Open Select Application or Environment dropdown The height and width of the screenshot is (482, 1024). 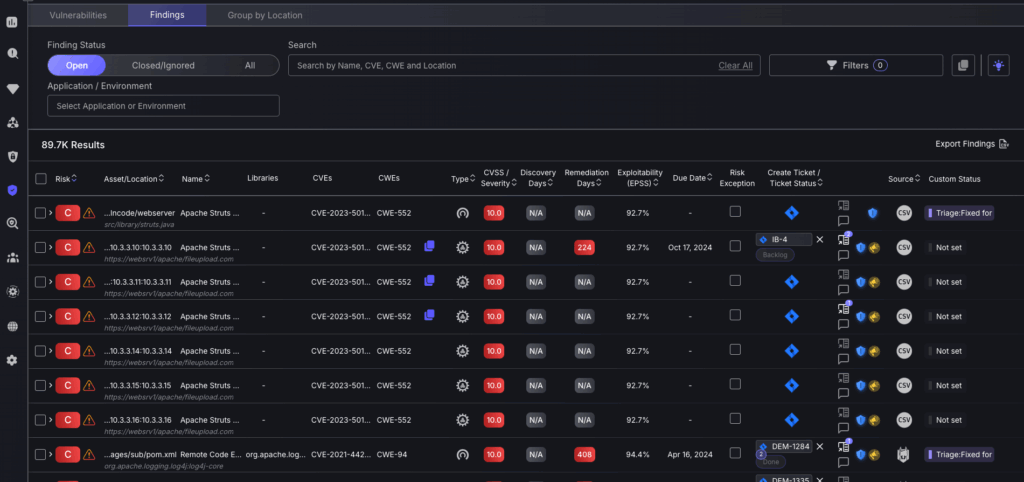click(163, 106)
